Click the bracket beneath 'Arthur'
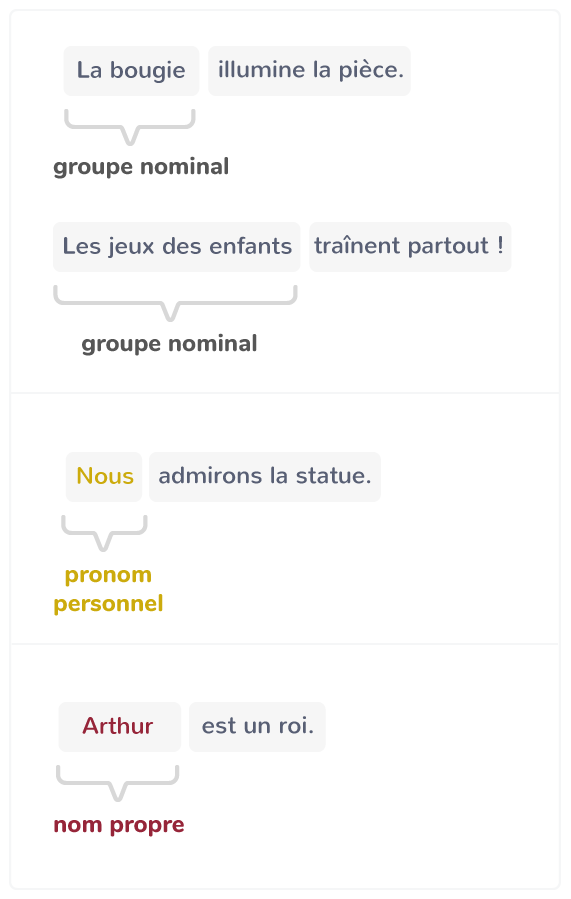Image resolution: width=571 pixels, height=899 pixels. tap(118, 783)
